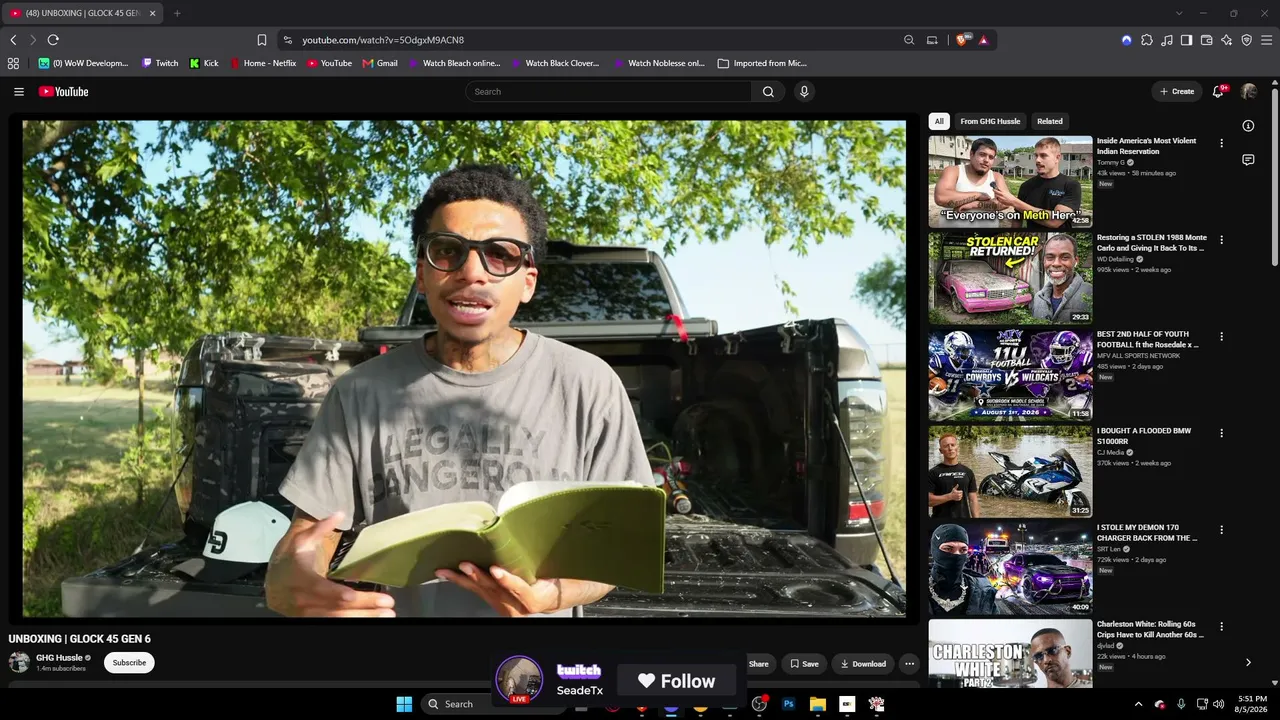Image resolution: width=1280 pixels, height=720 pixels.
Task: Select the From GHG Hussle chip
Action: (990, 121)
